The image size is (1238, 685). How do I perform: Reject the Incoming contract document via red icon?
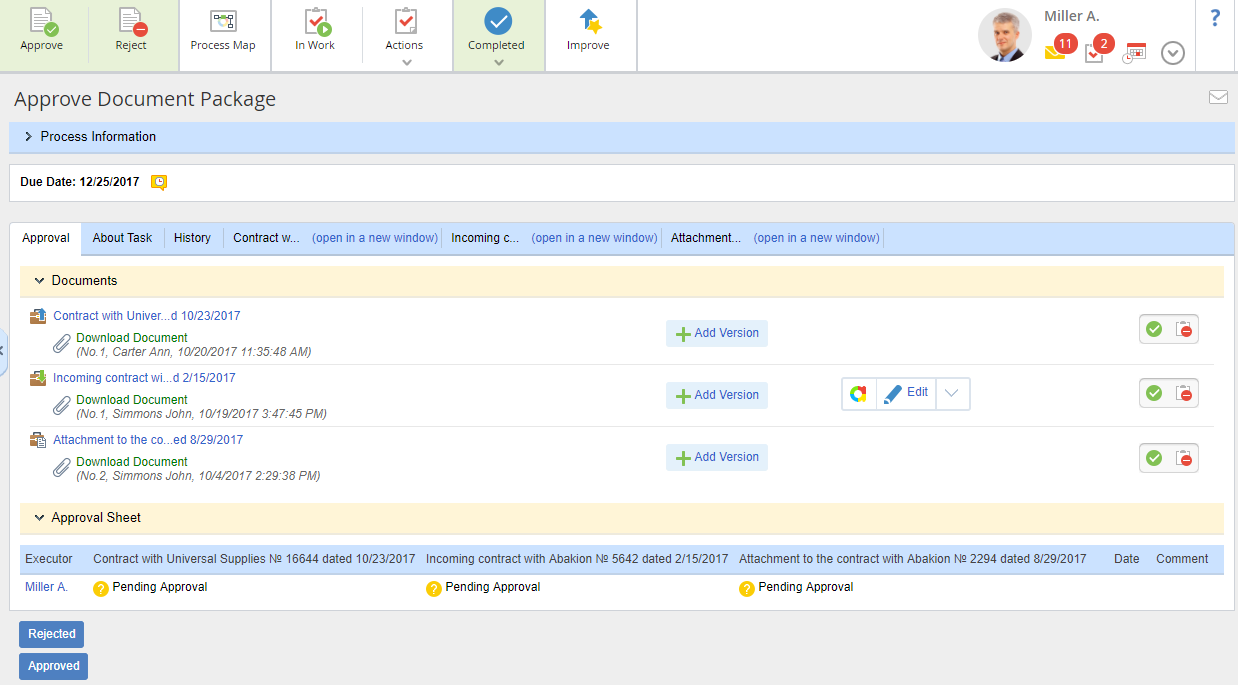tap(1184, 394)
